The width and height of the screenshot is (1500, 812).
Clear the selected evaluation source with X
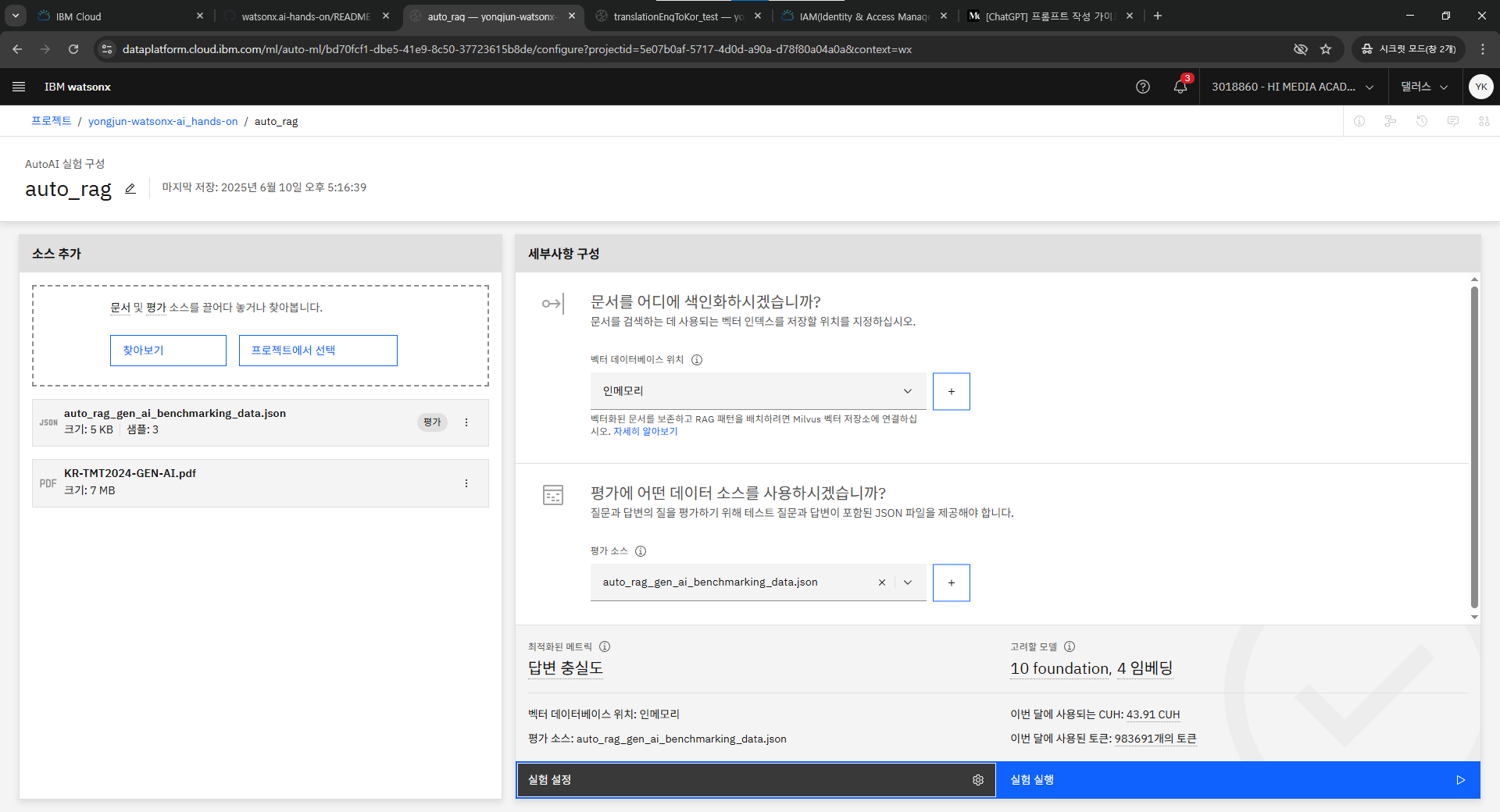pyautogui.click(x=882, y=582)
